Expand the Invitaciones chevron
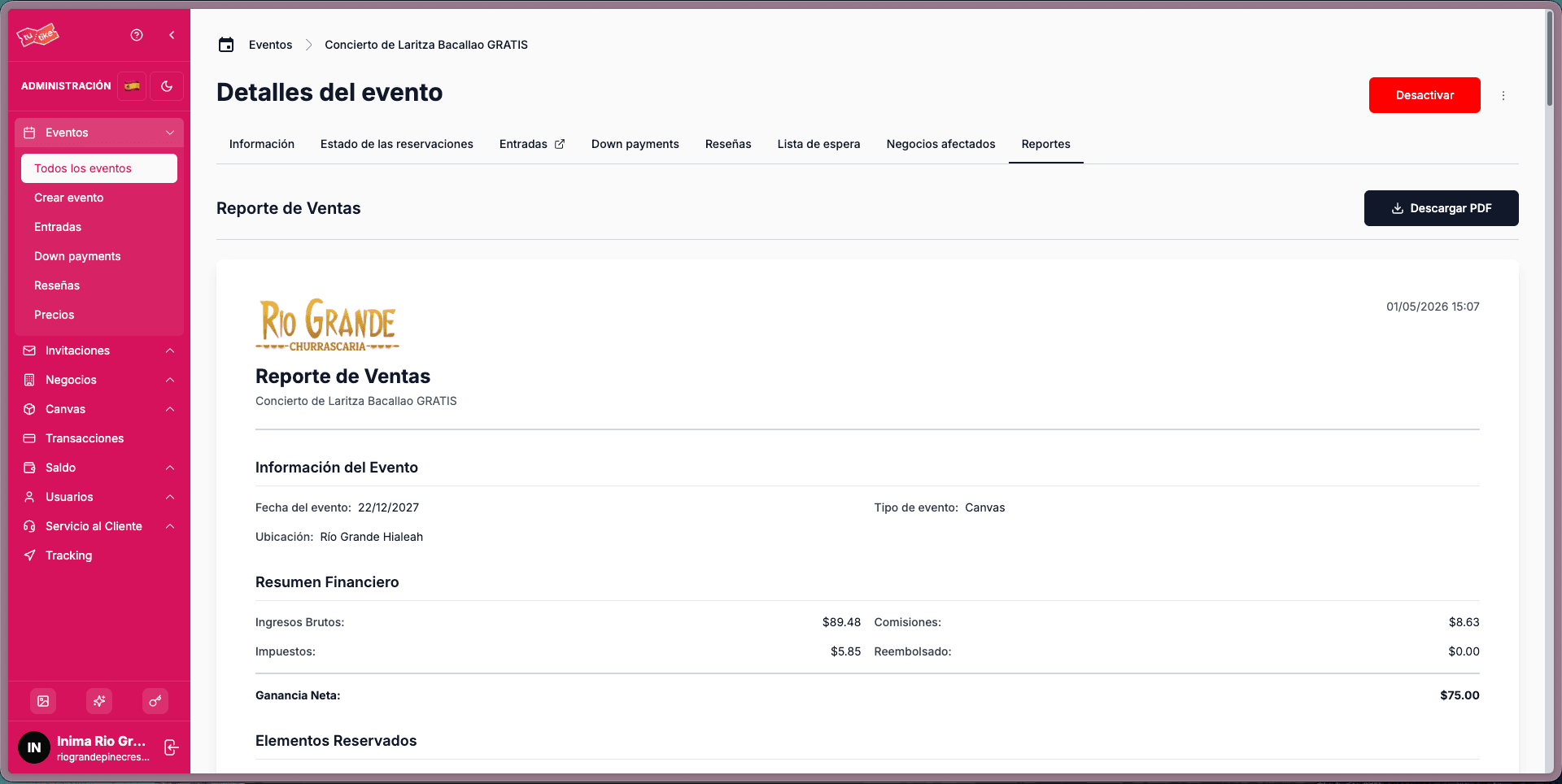The image size is (1562, 784). coord(170,351)
